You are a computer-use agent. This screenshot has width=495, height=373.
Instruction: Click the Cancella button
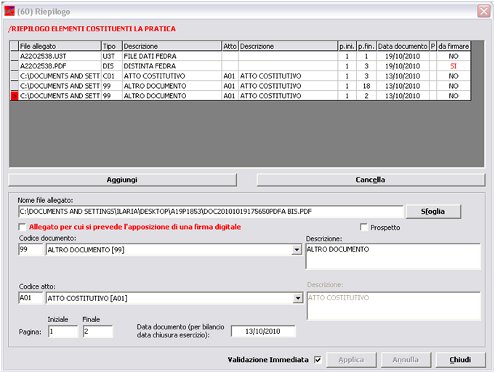coord(370,180)
